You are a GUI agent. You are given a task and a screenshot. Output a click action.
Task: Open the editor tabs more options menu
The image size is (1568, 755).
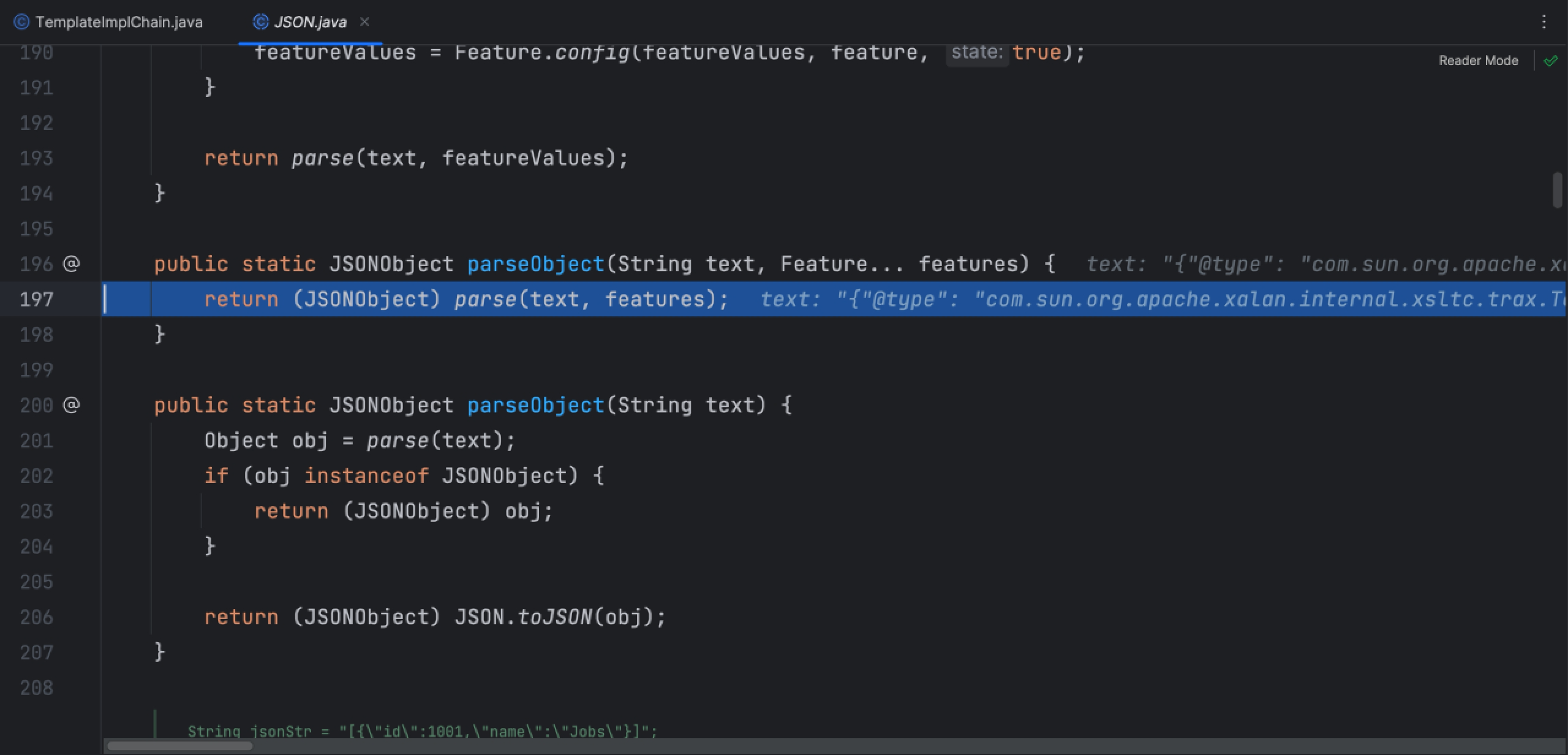tap(1543, 22)
